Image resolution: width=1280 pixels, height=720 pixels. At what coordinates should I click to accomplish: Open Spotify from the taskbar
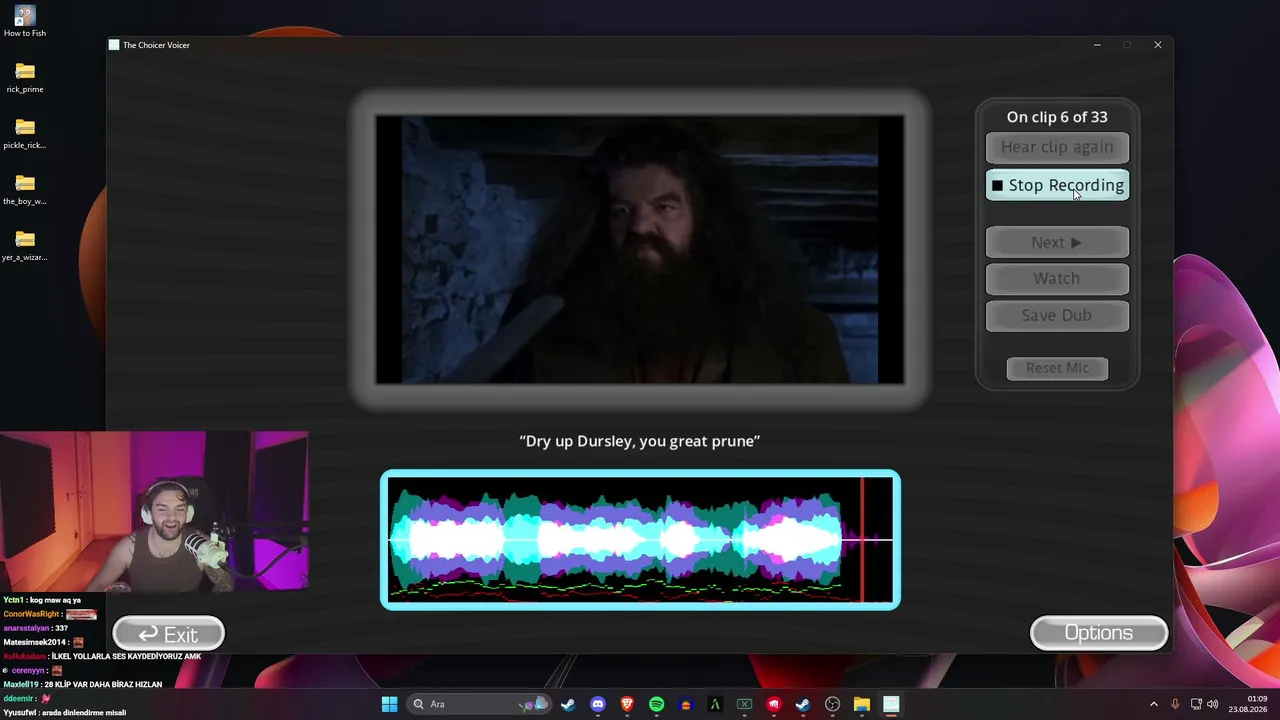(x=656, y=704)
